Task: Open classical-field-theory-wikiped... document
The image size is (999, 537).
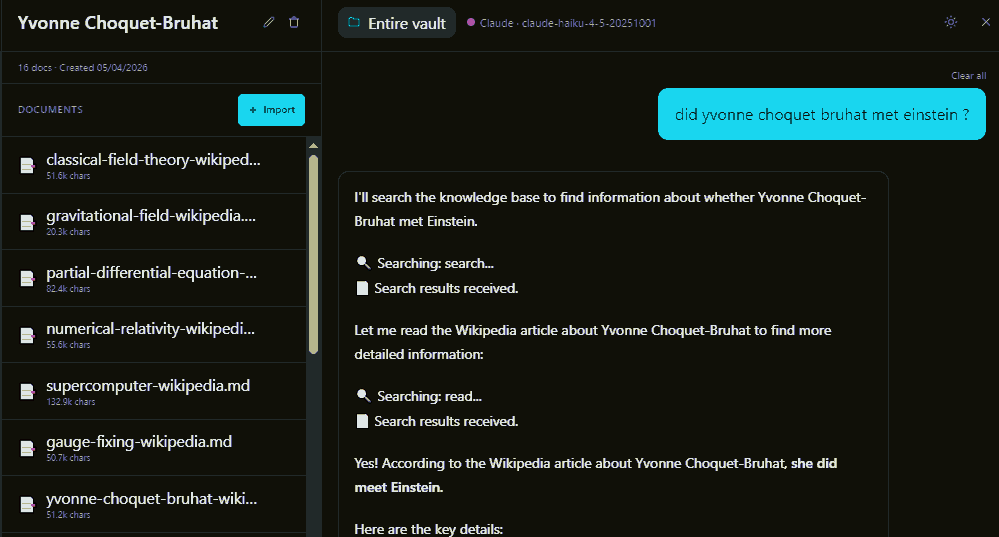Action: coord(154,166)
